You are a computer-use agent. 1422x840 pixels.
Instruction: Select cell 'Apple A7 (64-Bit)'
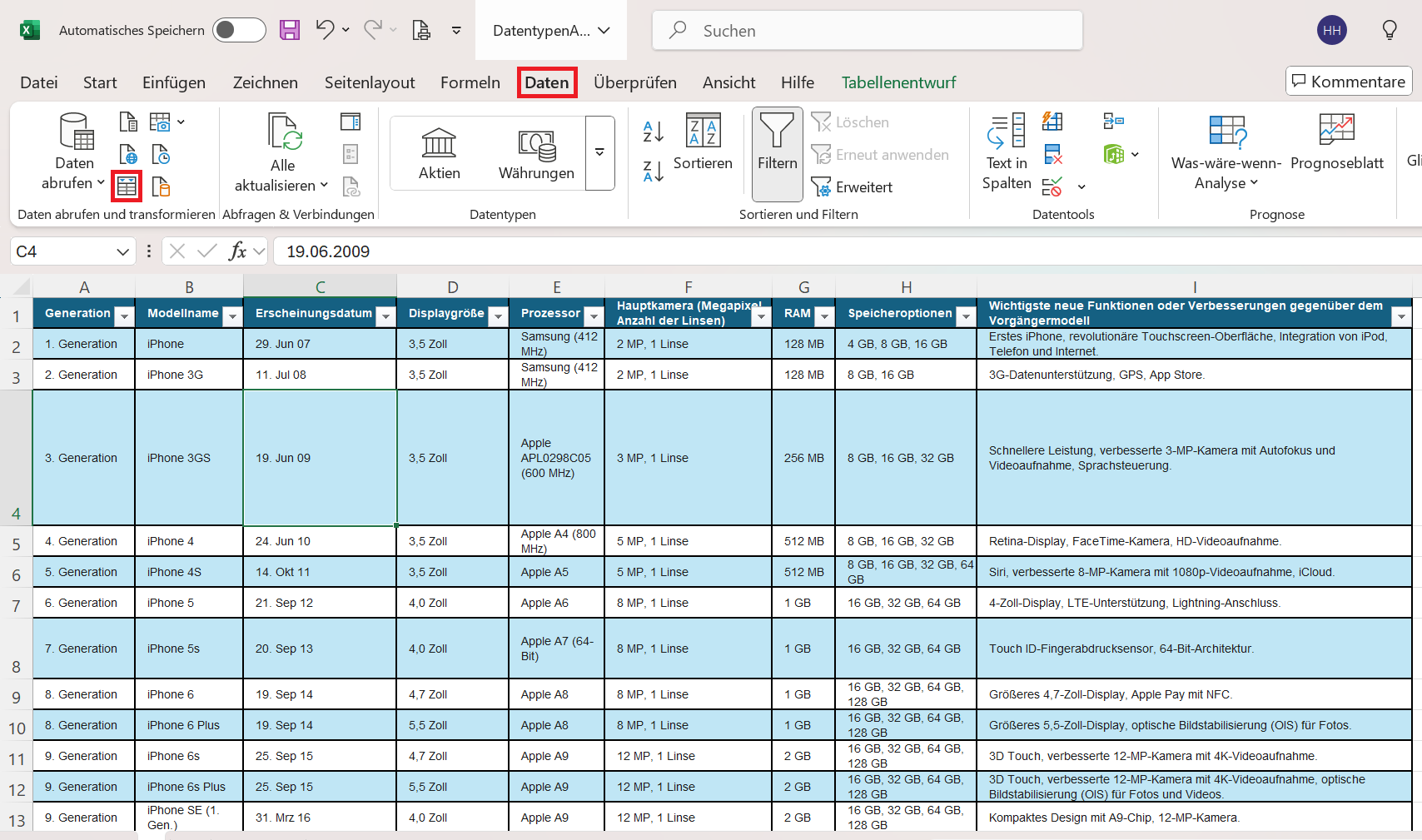pos(556,649)
